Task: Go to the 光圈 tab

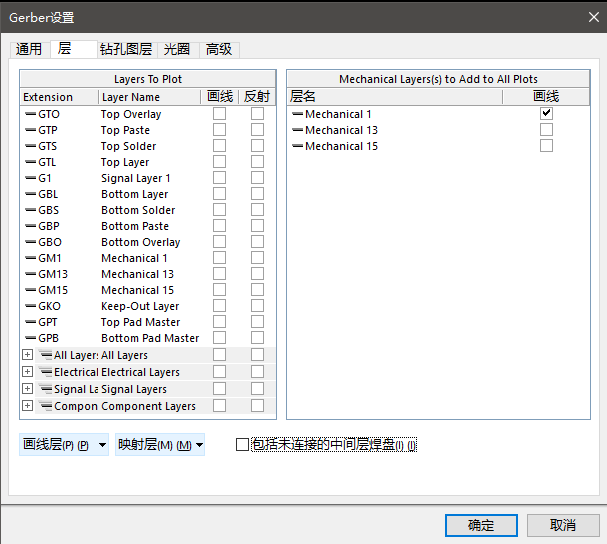Action: point(177,49)
